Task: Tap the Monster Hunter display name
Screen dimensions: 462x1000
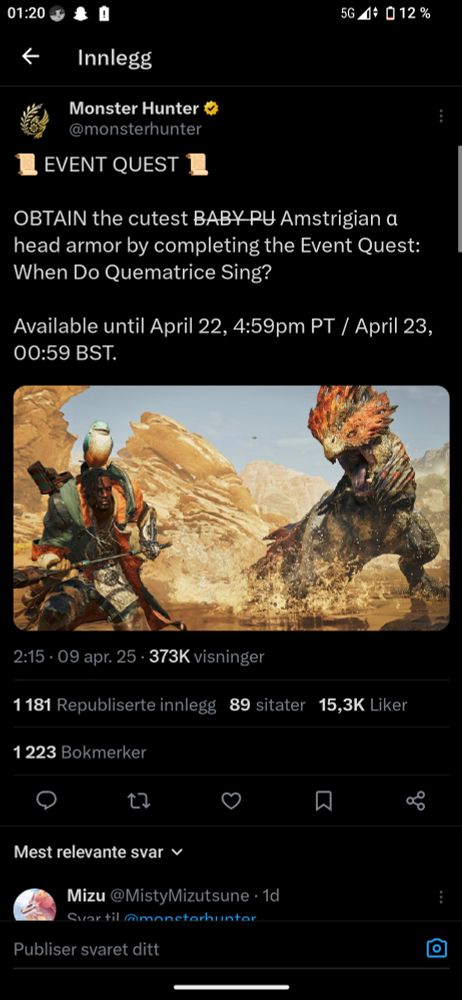Action: tap(134, 108)
